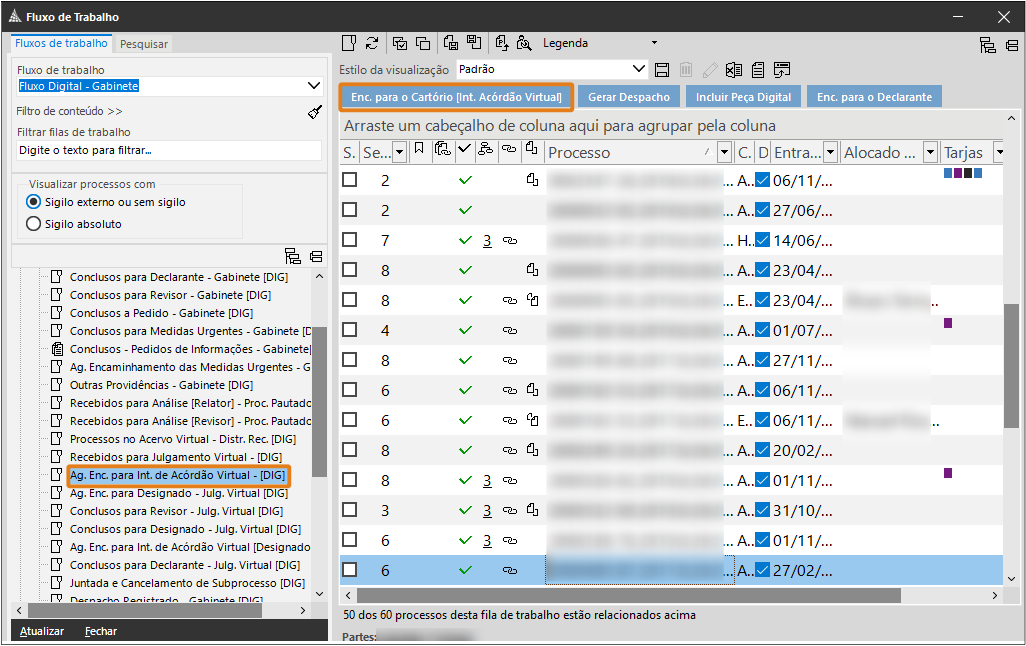Click the select-all checked windows icon
This screenshot has height=646, width=1026.
(400, 43)
